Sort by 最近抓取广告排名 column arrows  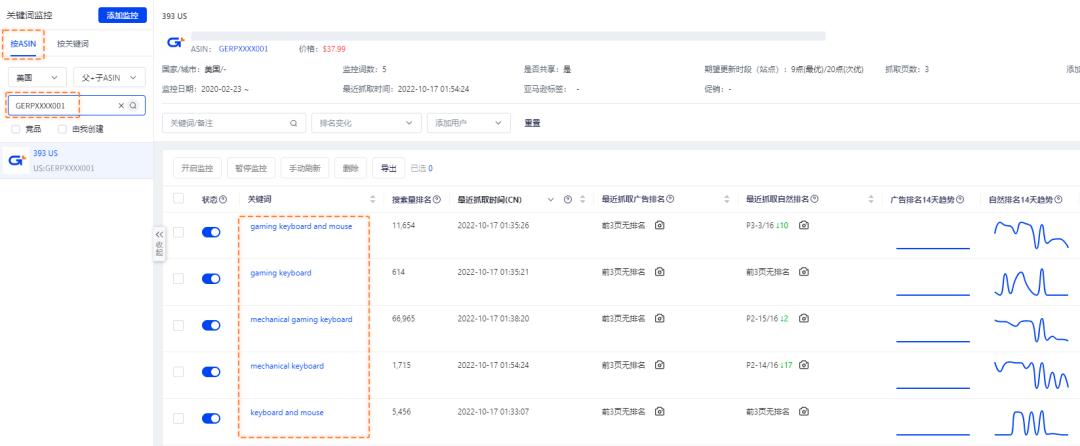(727, 200)
